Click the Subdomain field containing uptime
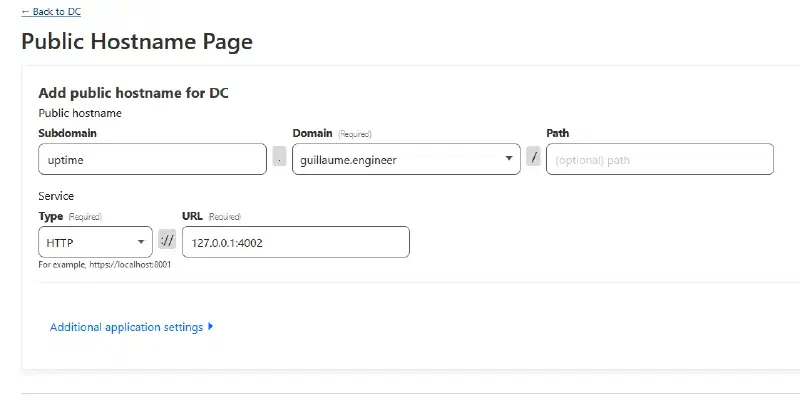This screenshot has width=800, height=403. pyautogui.click(x=153, y=159)
